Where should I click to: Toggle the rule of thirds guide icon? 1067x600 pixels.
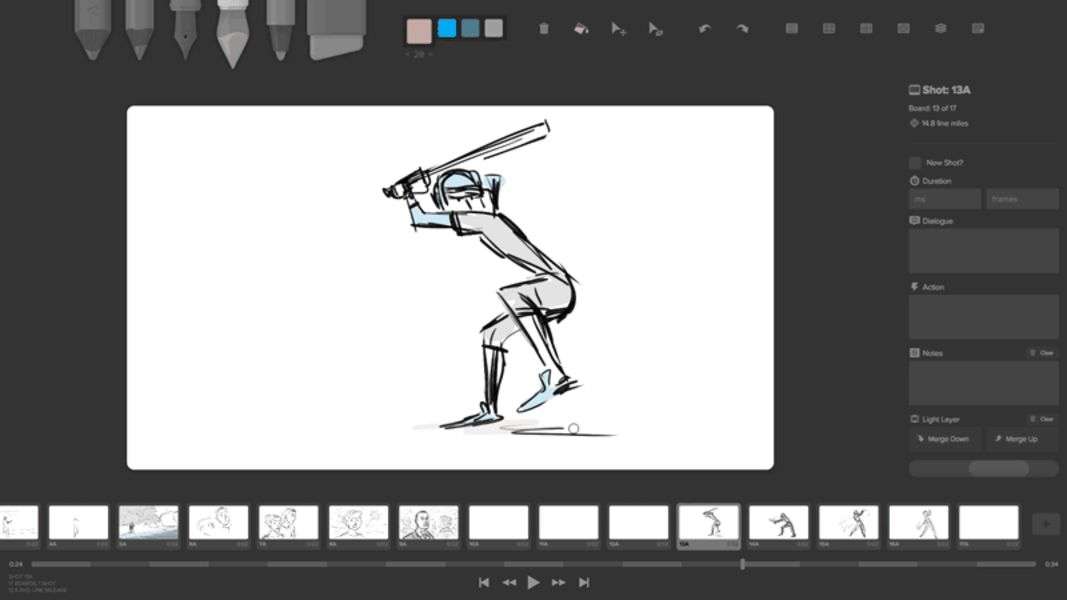(866, 29)
